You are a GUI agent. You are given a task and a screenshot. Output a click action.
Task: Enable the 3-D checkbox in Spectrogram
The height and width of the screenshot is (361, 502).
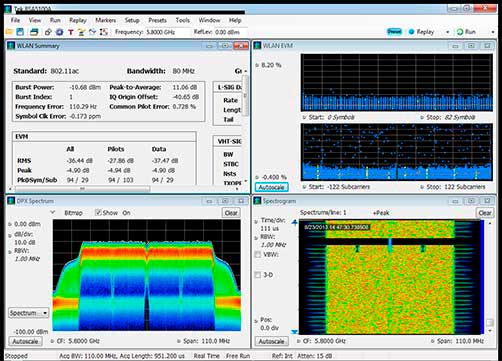(x=258, y=275)
